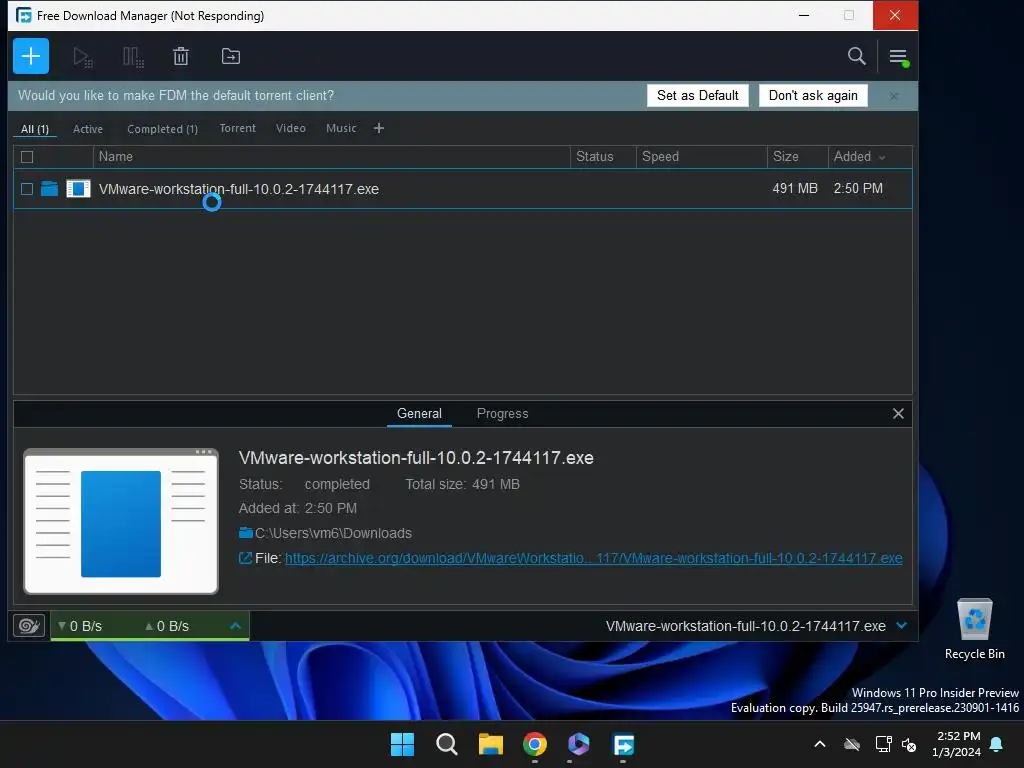Open the C:\Users\vm6\Downloads folder path
Screen dimensions: 1024x768
(x=333, y=533)
